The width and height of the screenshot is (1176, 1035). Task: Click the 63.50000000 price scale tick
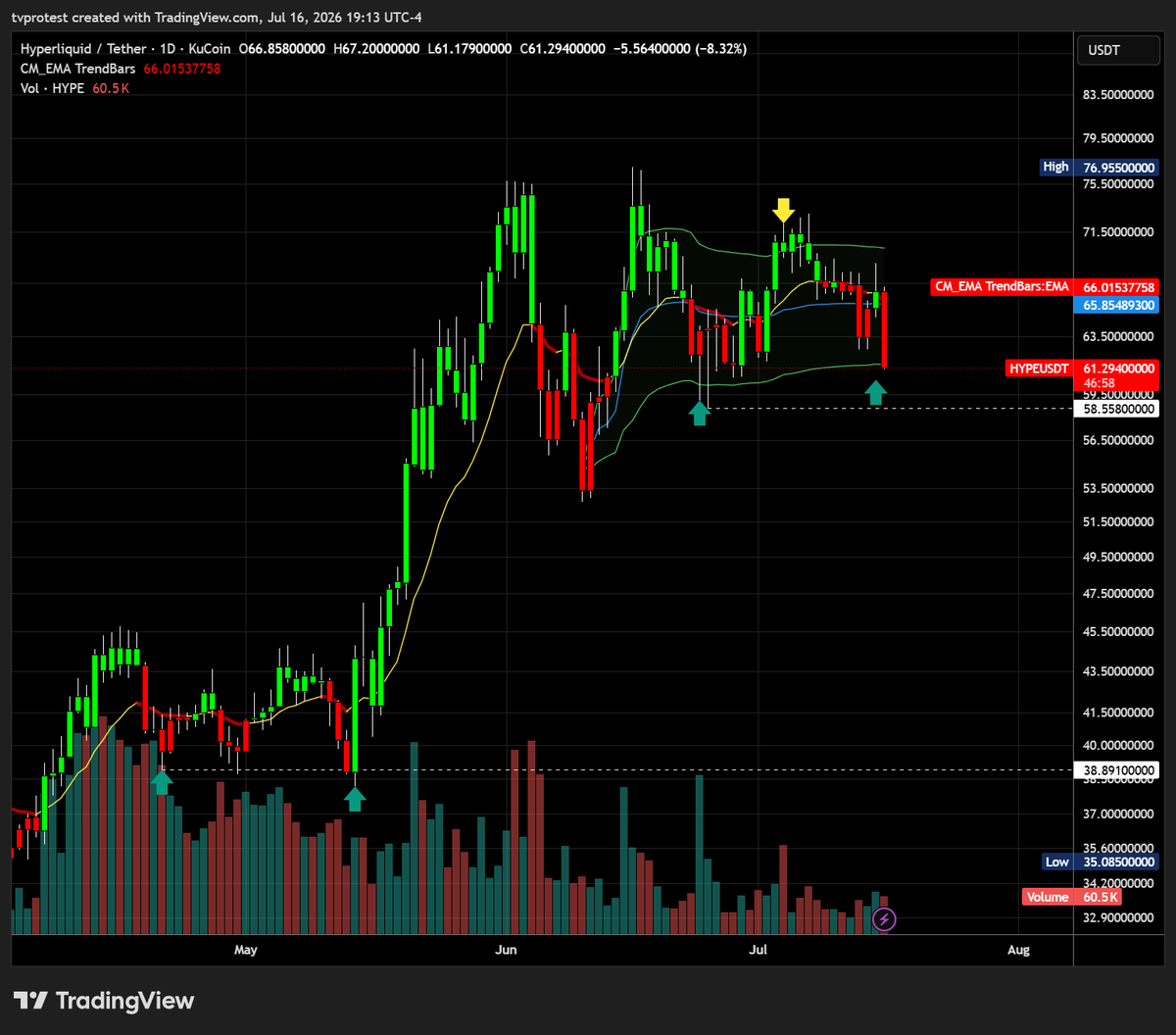[1120, 336]
